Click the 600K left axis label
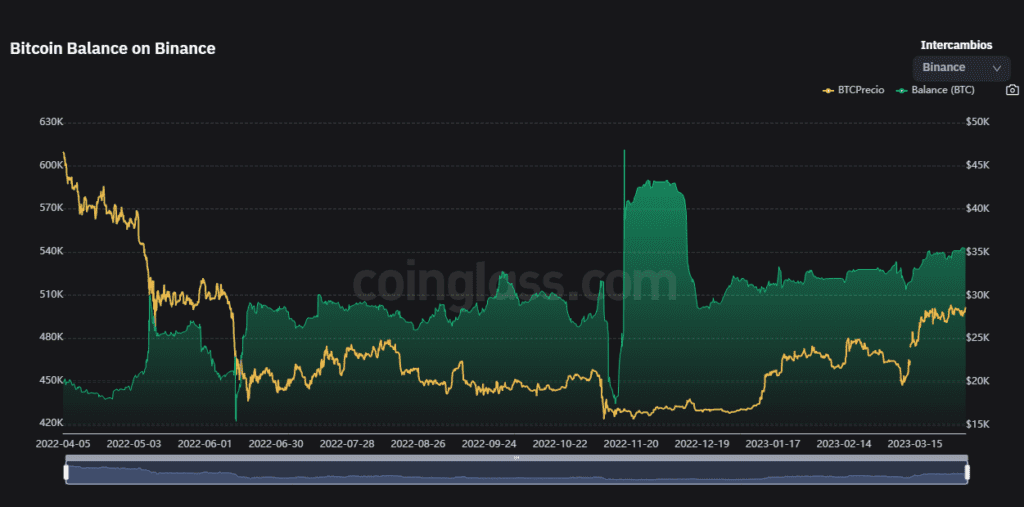1024x507 pixels. coord(50,165)
